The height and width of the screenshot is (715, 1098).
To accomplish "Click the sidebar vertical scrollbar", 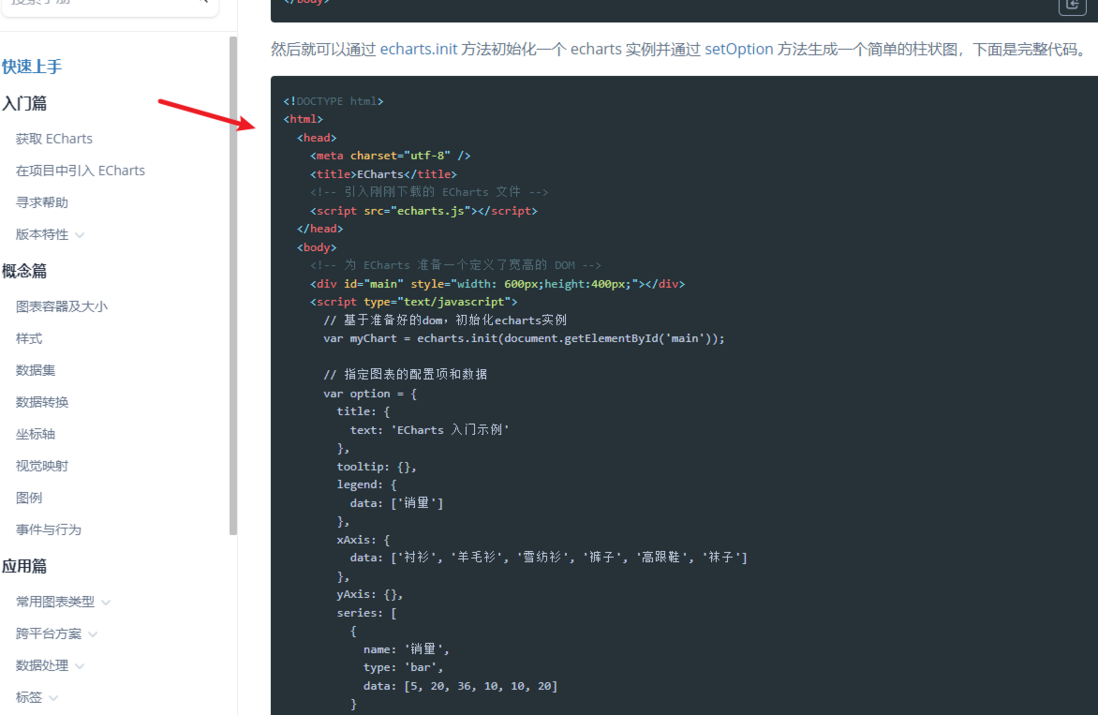I will (233, 286).
